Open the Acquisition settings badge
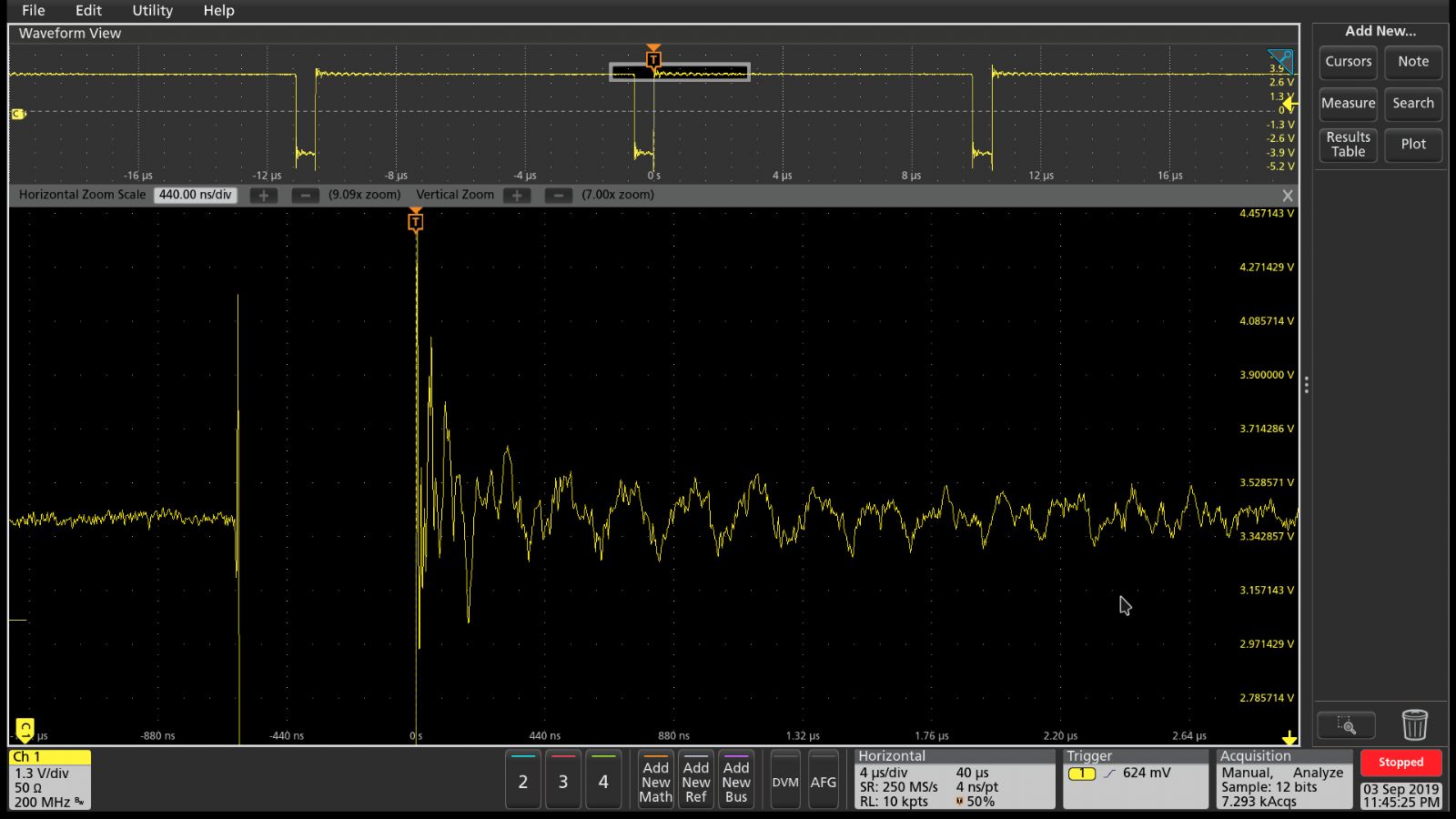Viewport: 1456px width, 819px height. [1285, 779]
